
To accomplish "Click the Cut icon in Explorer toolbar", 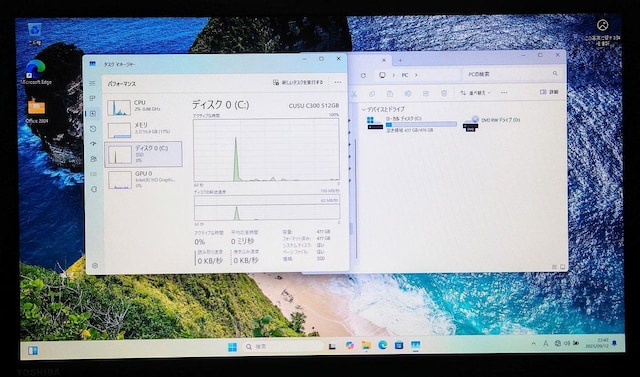I will point(354,94).
